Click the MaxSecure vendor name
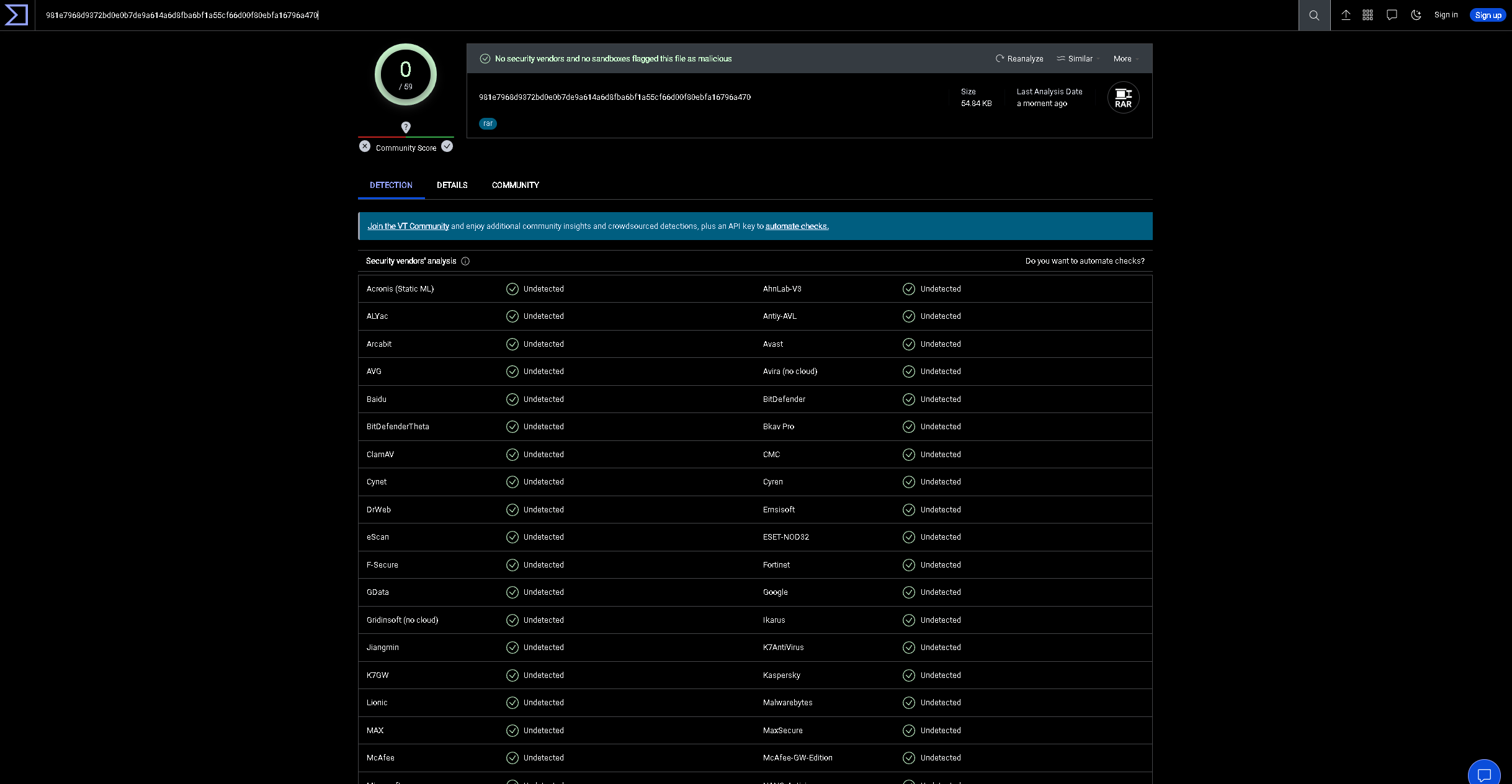This screenshot has height=784, width=1512. point(783,731)
